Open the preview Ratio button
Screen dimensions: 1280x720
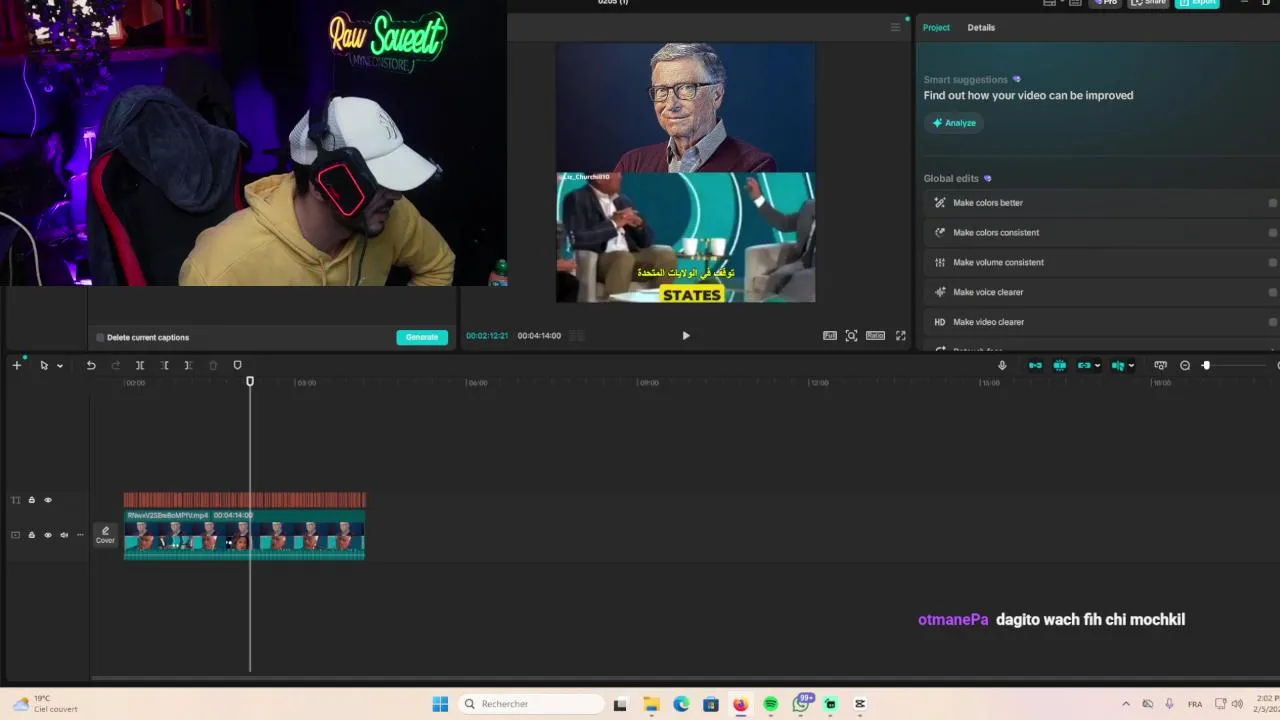point(875,336)
